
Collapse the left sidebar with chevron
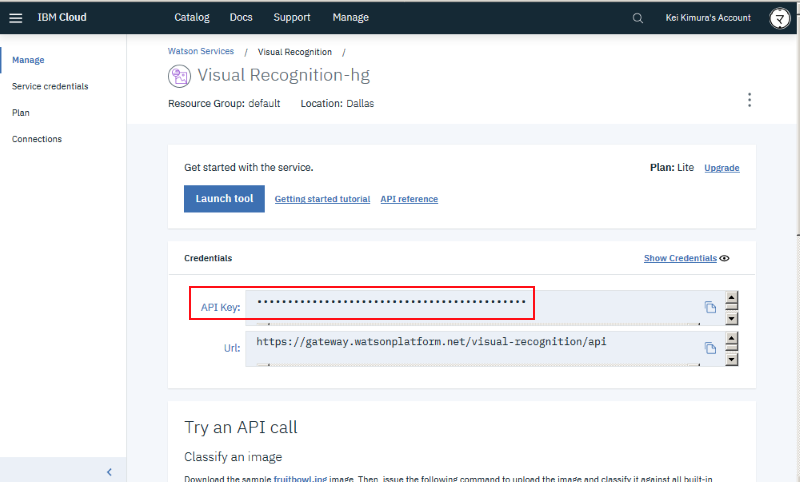[109, 472]
